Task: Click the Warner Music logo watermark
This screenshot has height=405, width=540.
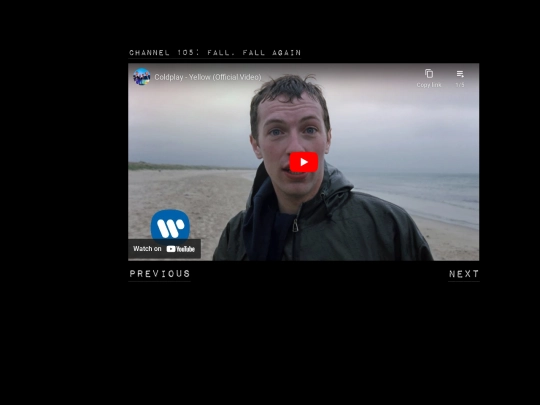Action: [x=170, y=226]
